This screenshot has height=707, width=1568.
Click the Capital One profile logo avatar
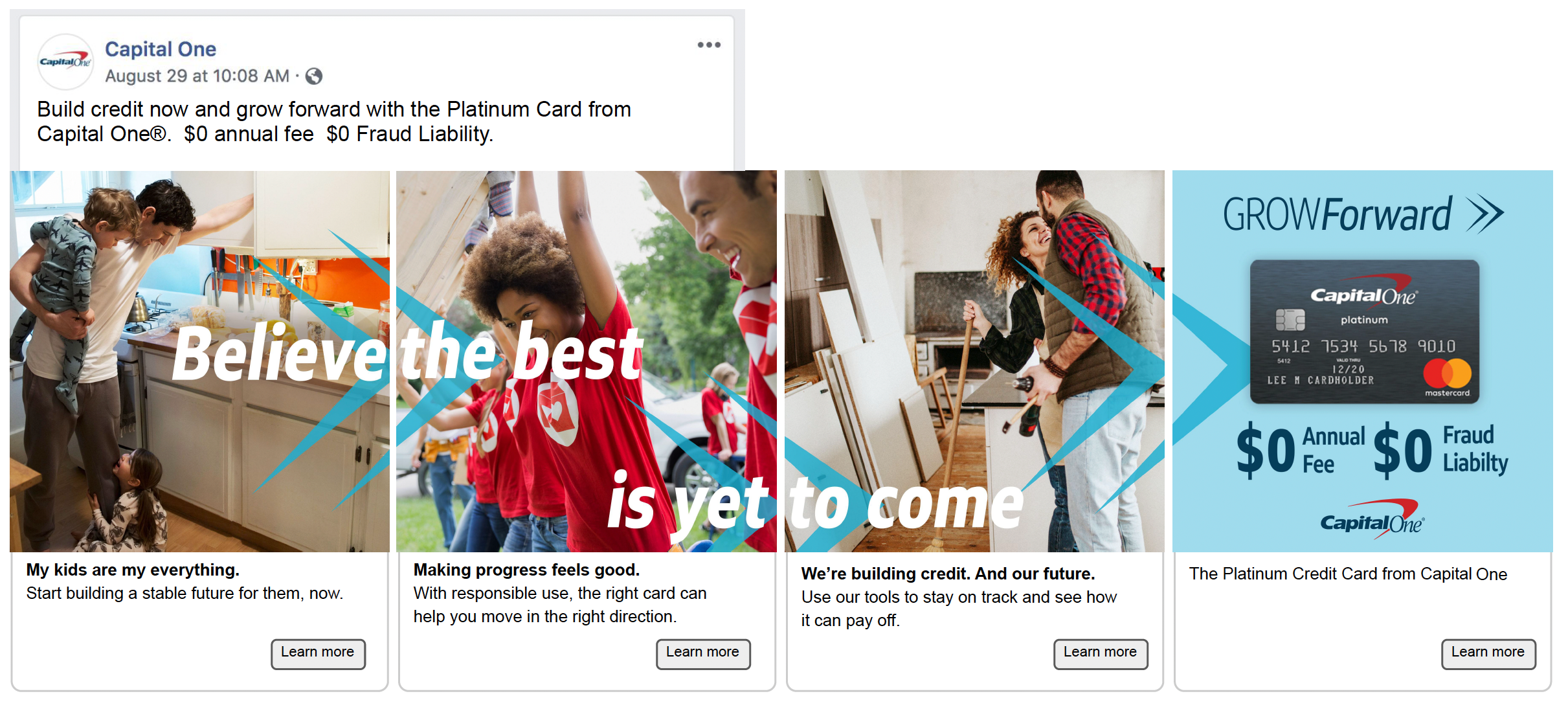pyautogui.click(x=65, y=62)
